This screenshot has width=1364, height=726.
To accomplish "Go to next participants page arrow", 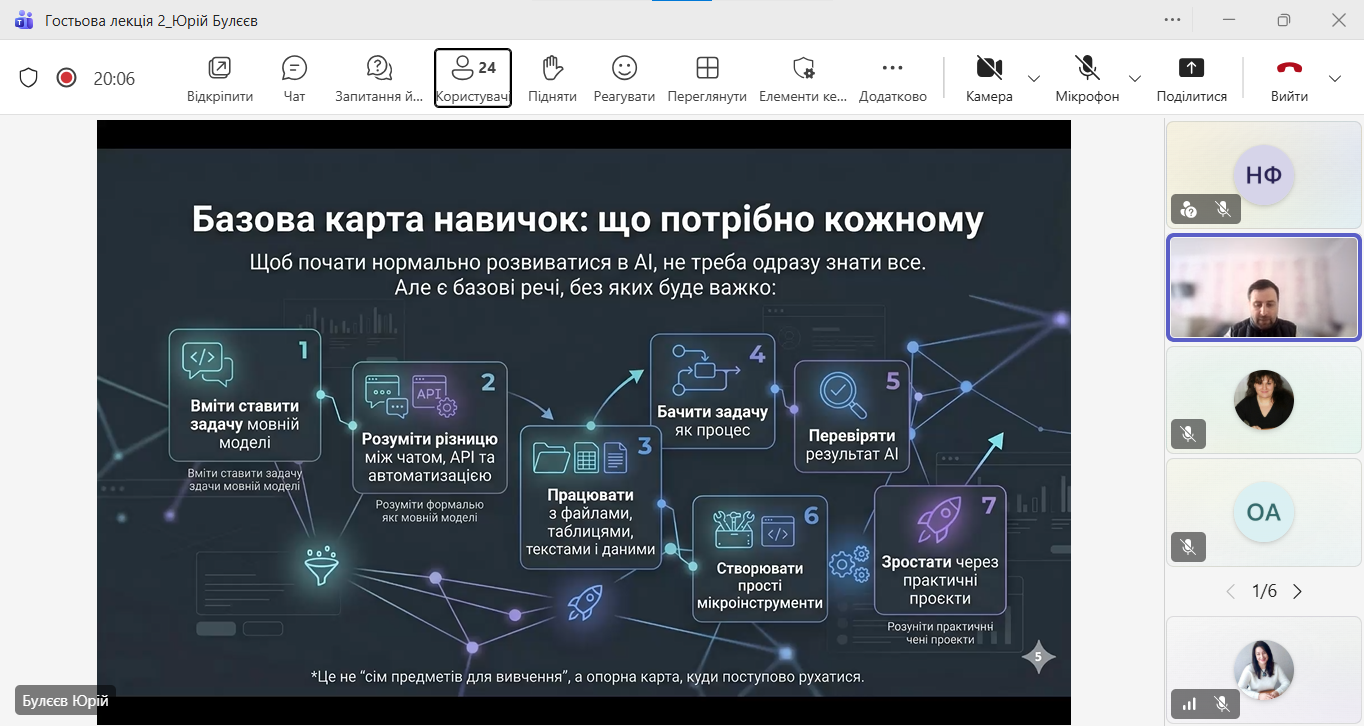I will click(1297, 591).
